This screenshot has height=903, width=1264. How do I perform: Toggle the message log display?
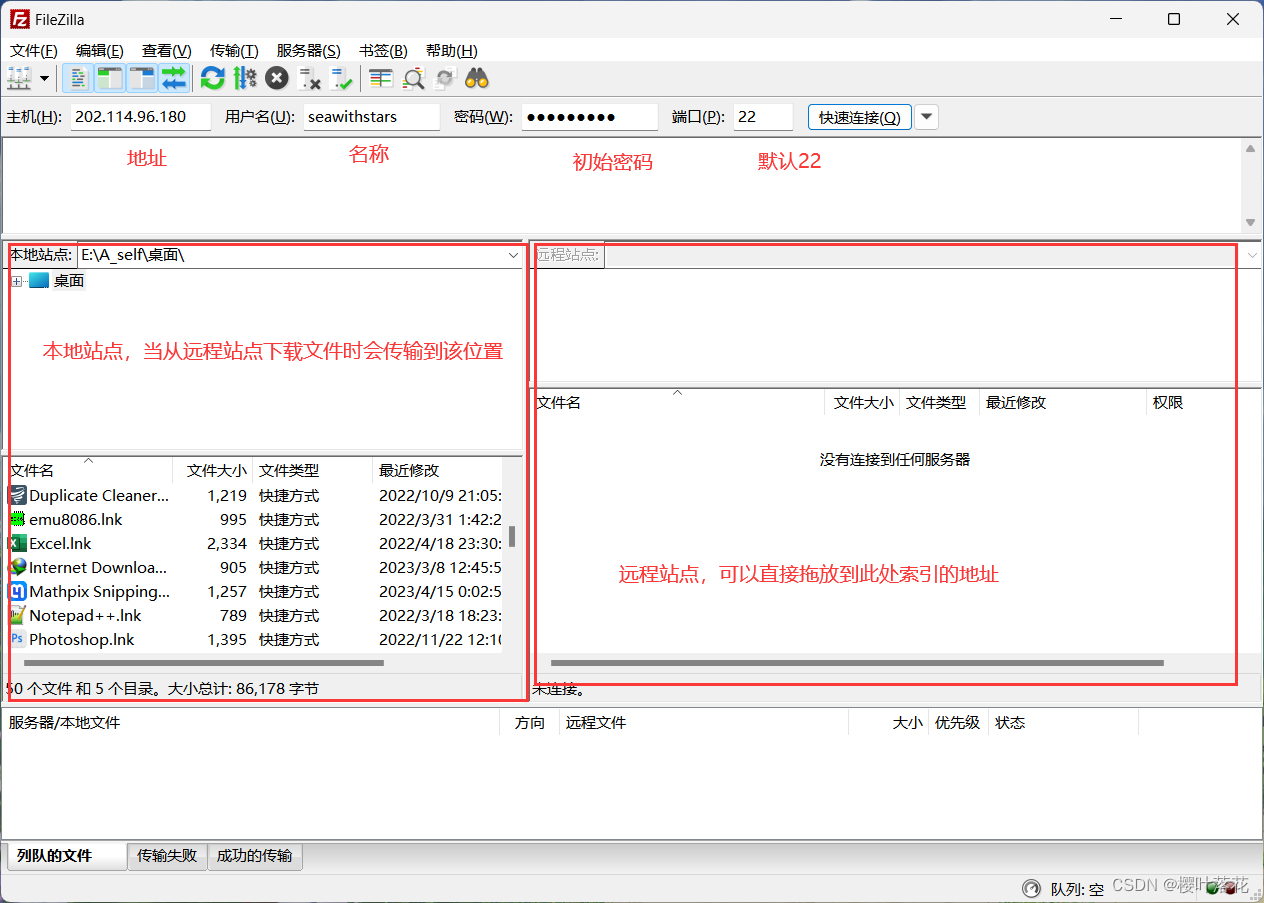coord(78,78)
